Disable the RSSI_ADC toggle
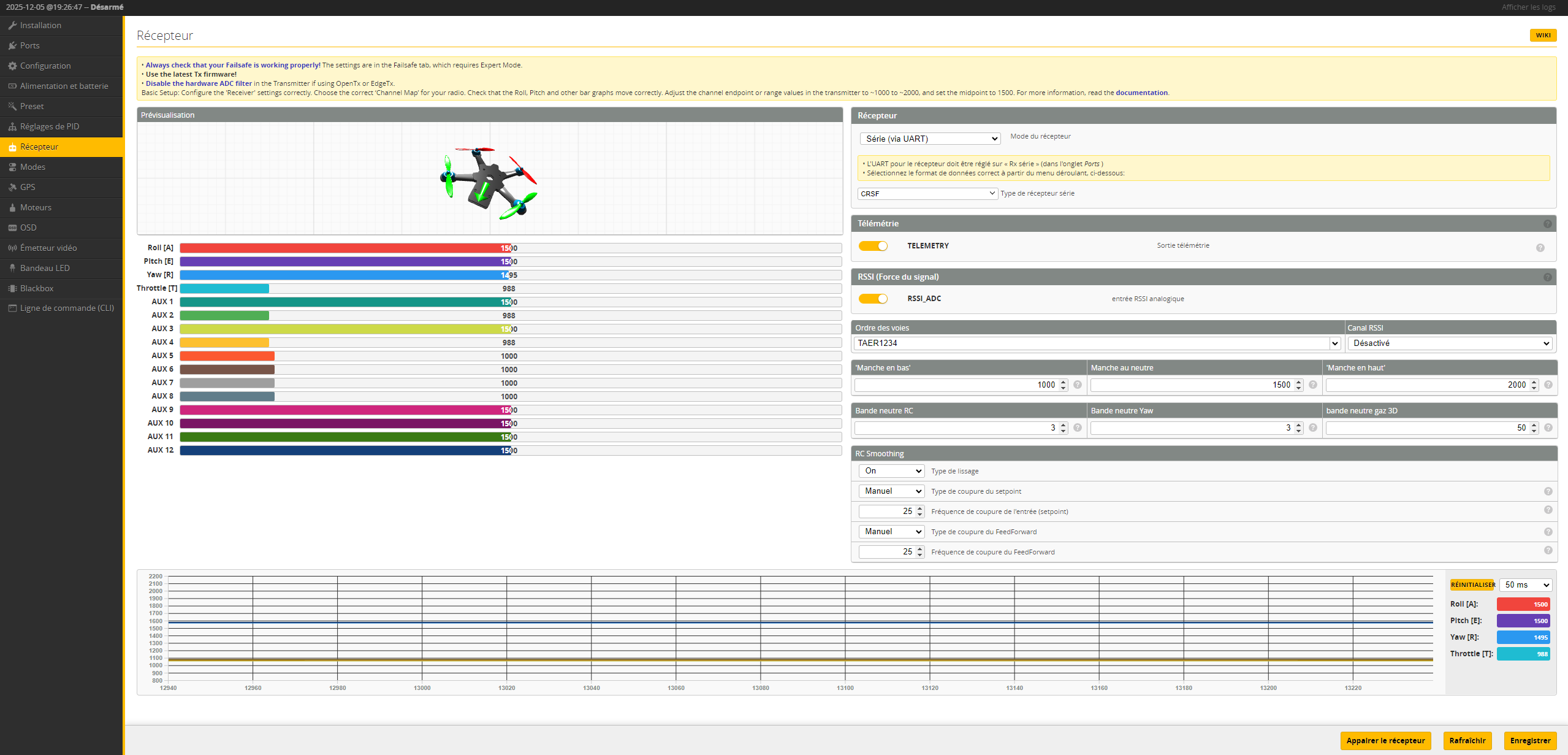Image resolution: width=1568 pixels, height=755 pixels. [873, 299]
